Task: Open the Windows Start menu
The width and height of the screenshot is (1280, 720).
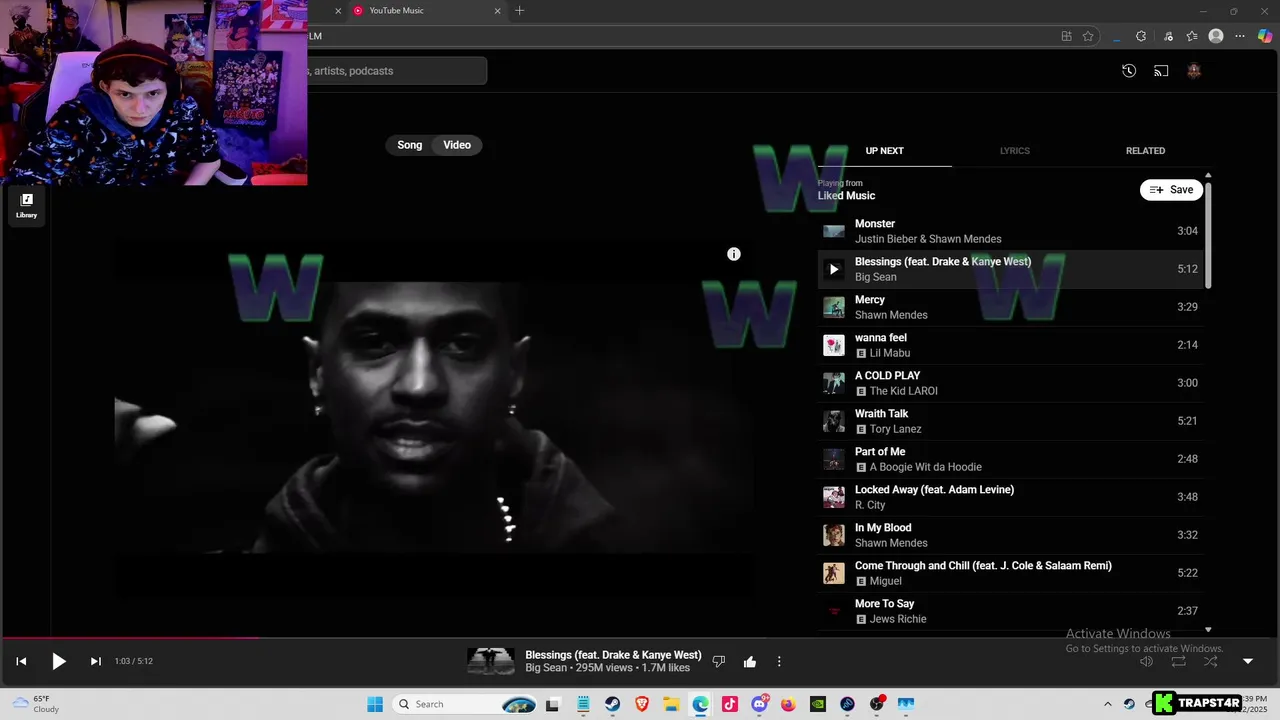Action: coord(375,704)
